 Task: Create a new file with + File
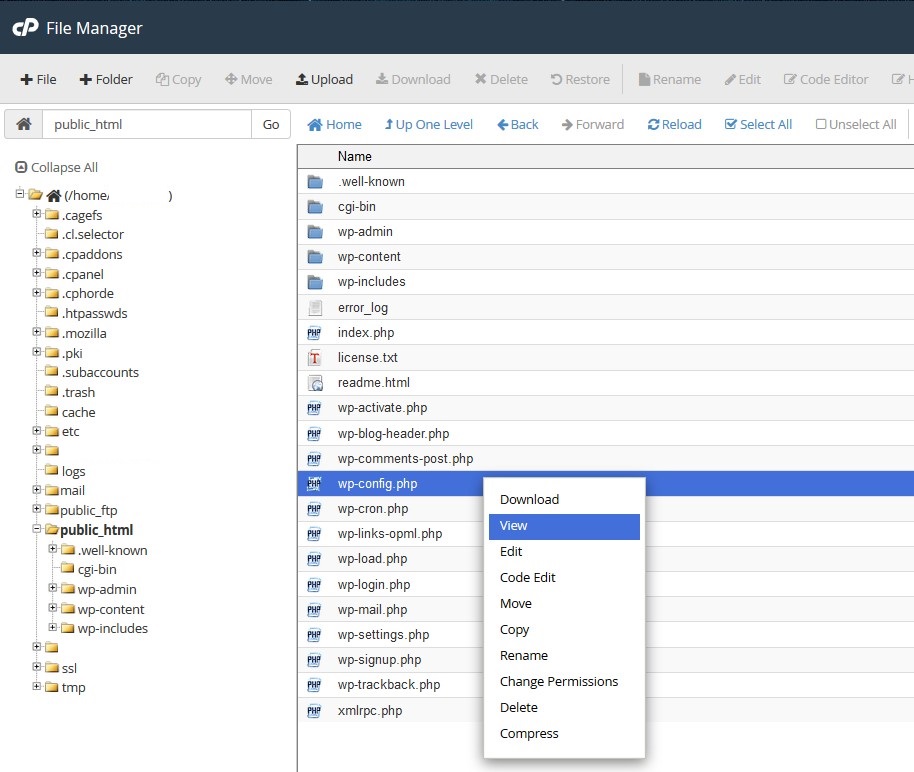pos(38,79)
